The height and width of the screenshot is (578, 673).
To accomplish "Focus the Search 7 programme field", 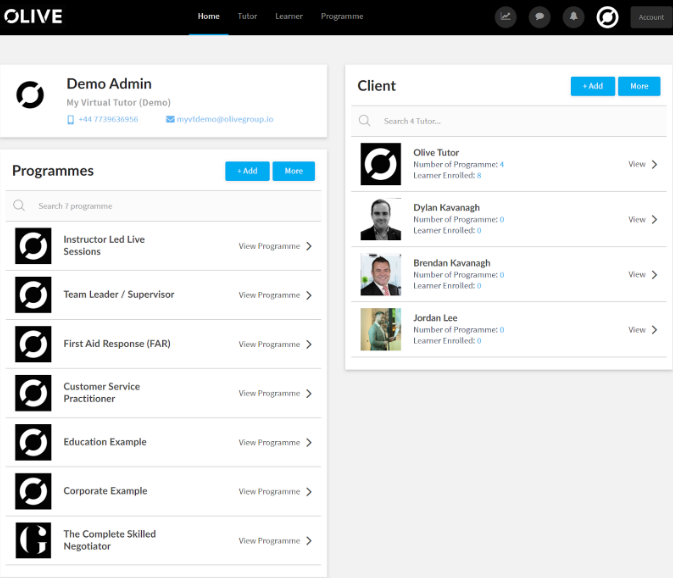I will pos(163,206).
